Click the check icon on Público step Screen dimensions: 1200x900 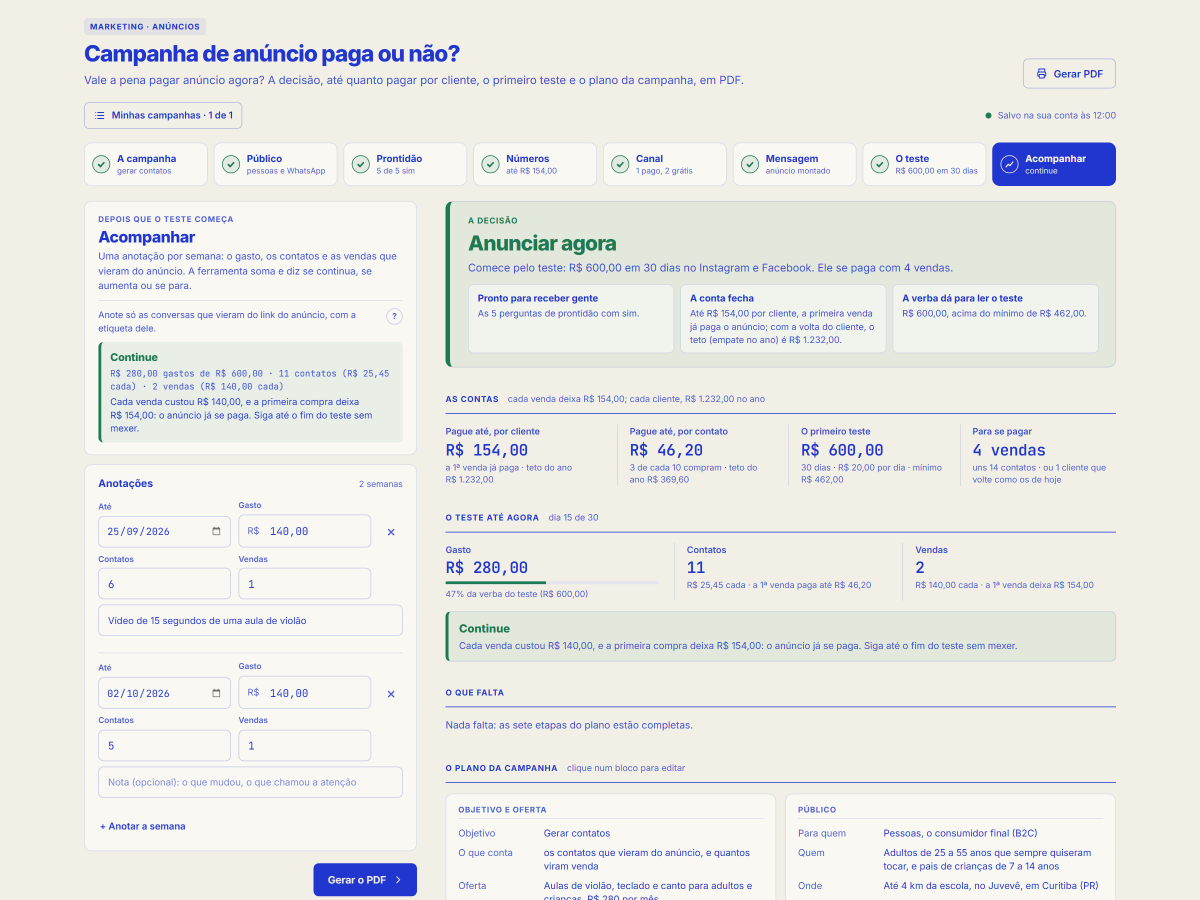click(x=231, y=164)
